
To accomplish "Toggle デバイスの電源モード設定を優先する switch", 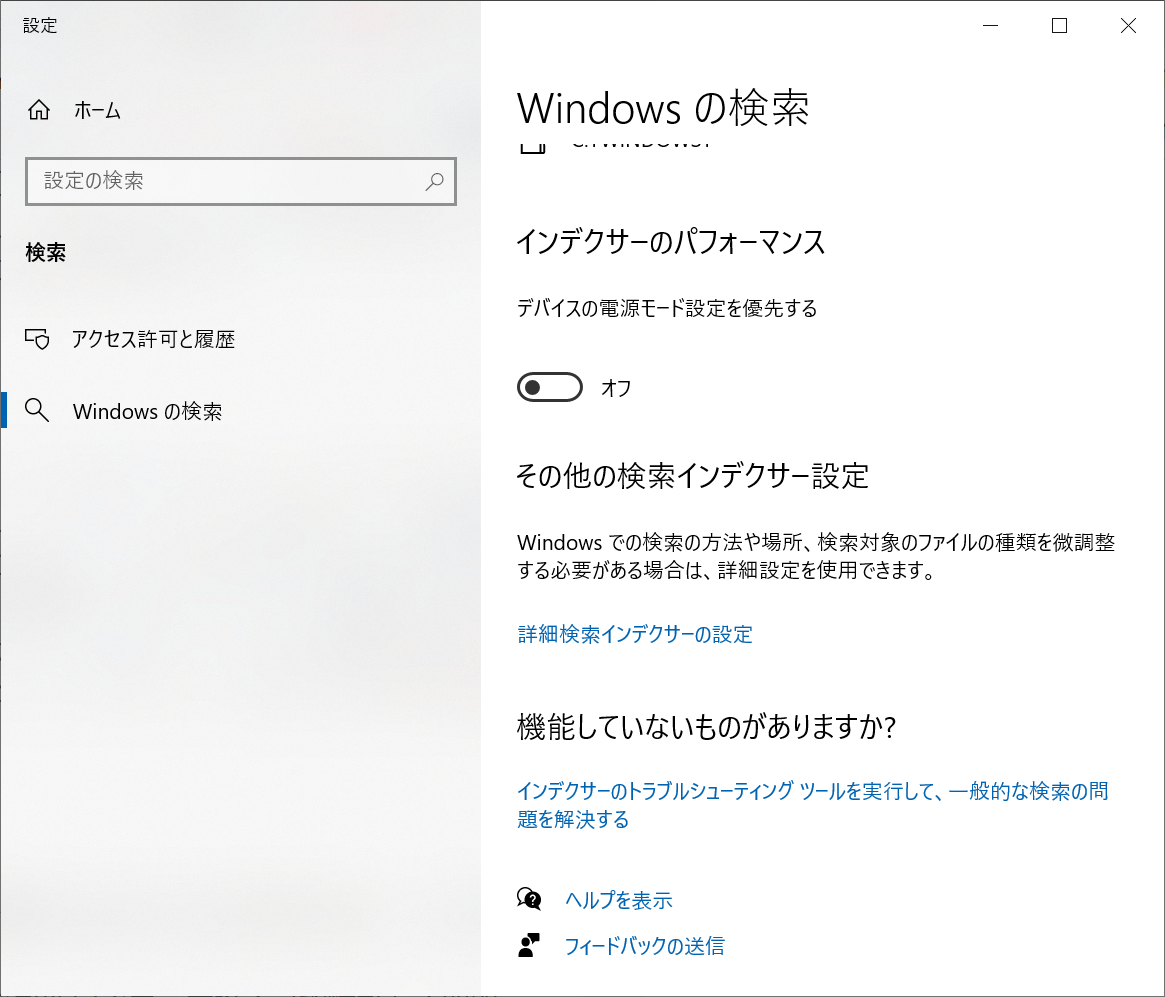I will coord(550,387).
